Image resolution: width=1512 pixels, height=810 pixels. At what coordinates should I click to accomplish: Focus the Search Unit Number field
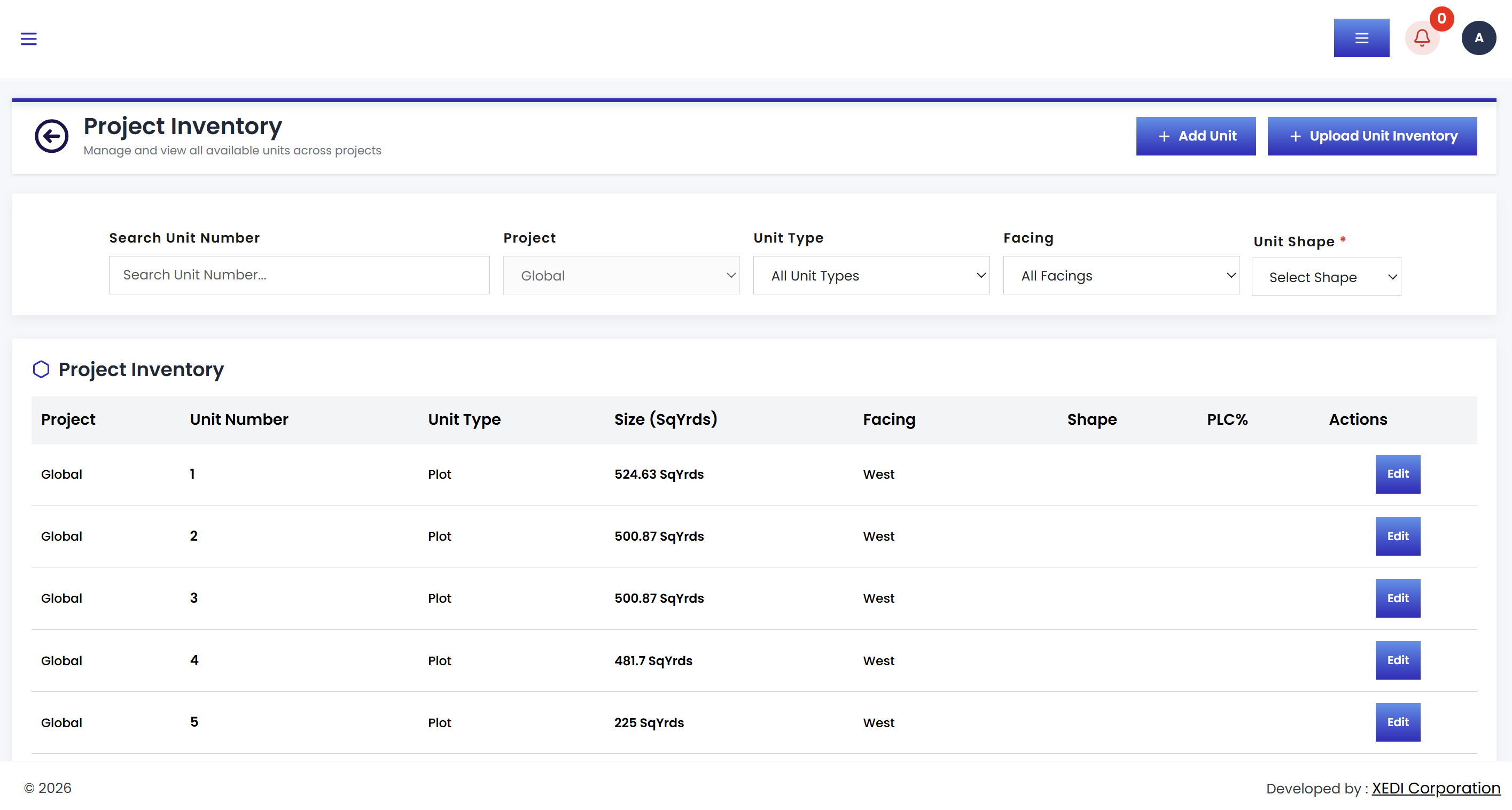[x=299, y=275]
